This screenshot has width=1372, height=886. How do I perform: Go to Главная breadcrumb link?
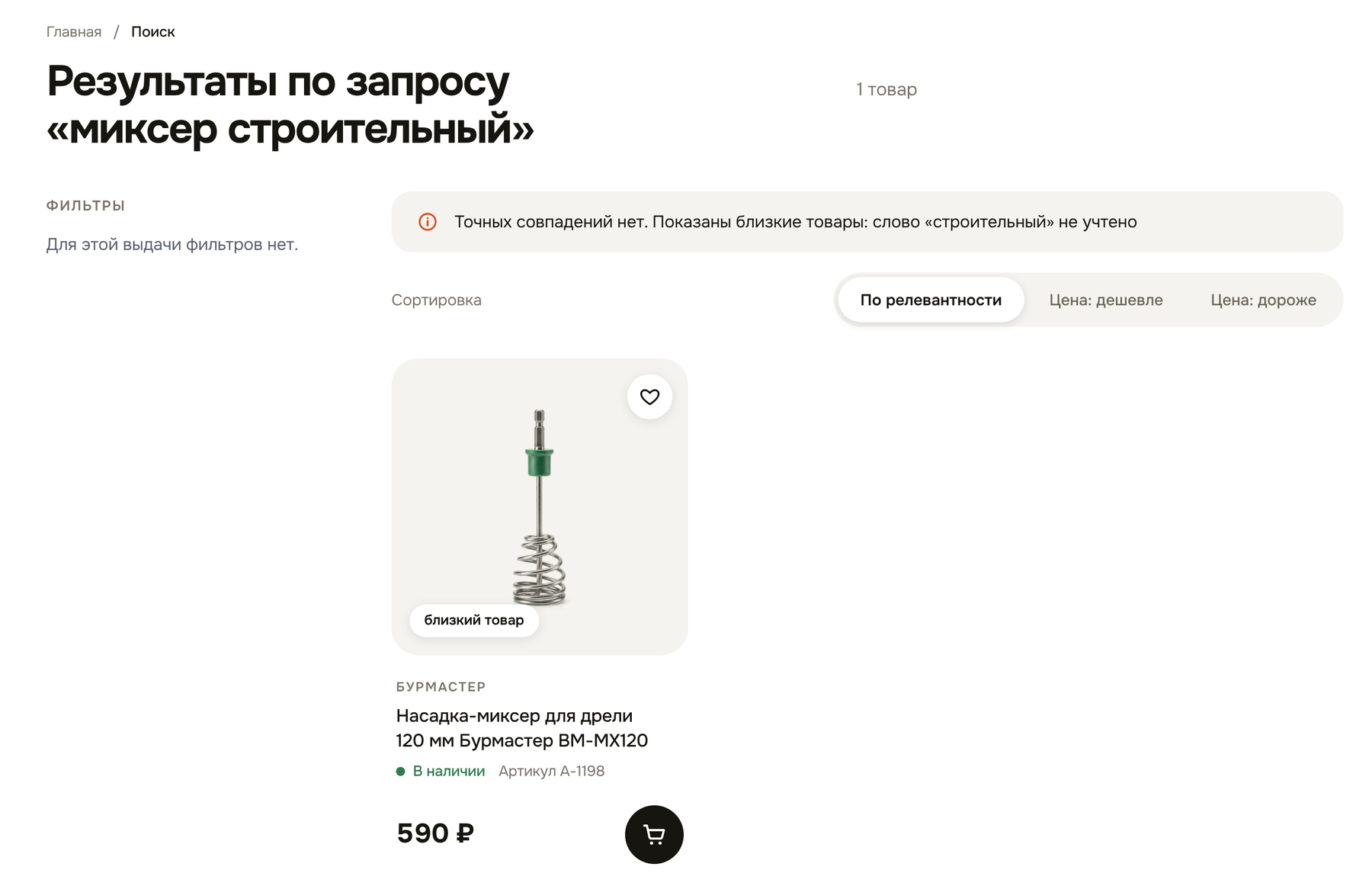[x=74, y=31]
